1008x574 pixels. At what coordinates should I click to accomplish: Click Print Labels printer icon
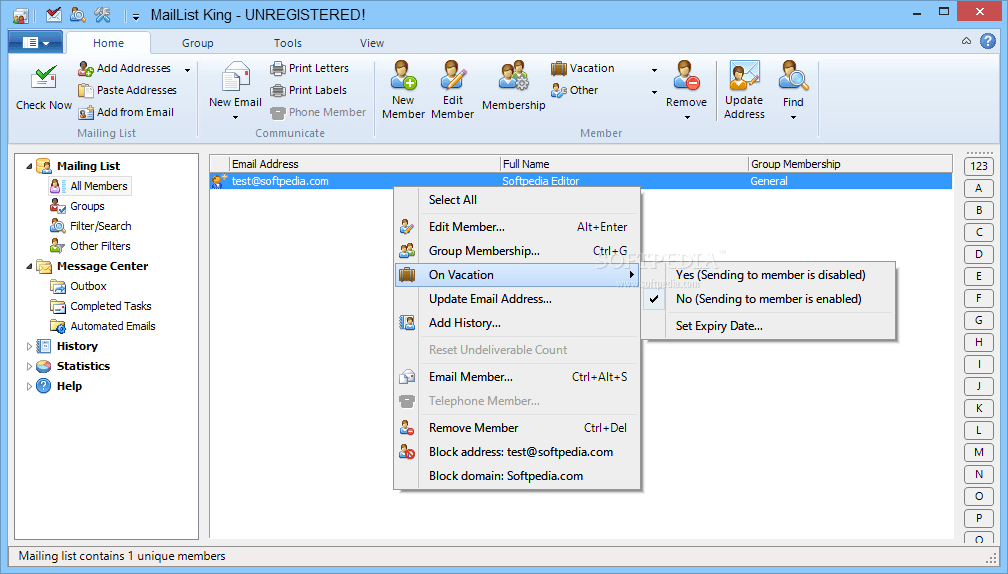pyautogui.click(x=278, y=91)
